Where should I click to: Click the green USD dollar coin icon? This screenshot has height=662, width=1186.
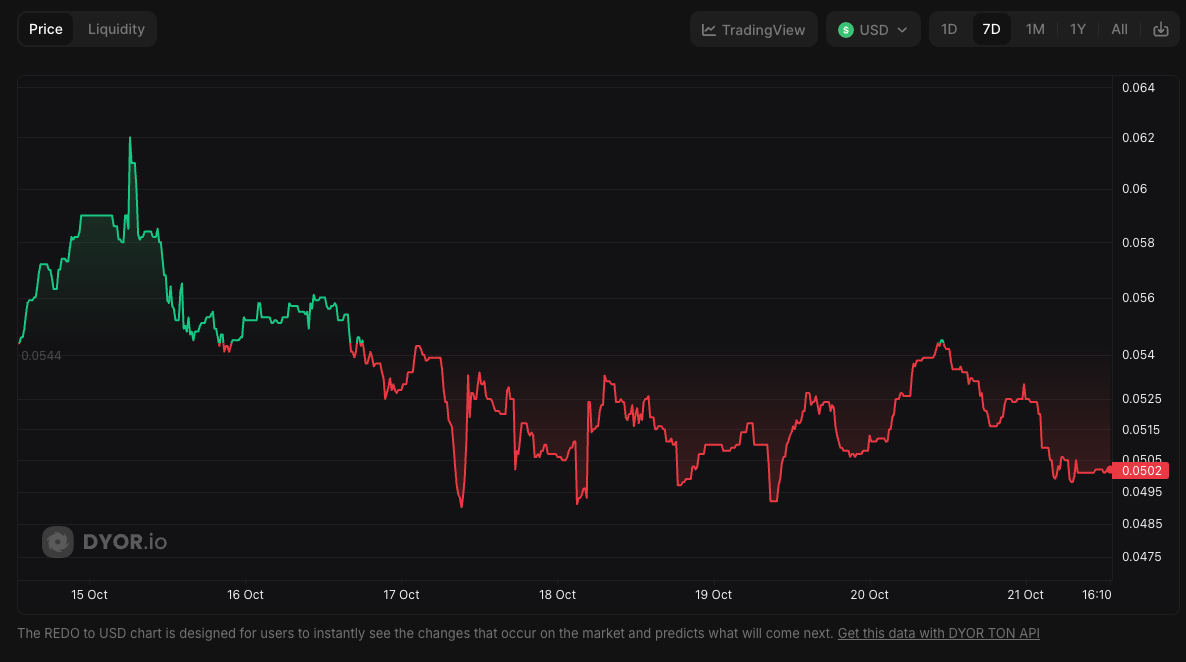tap(846, 30)
